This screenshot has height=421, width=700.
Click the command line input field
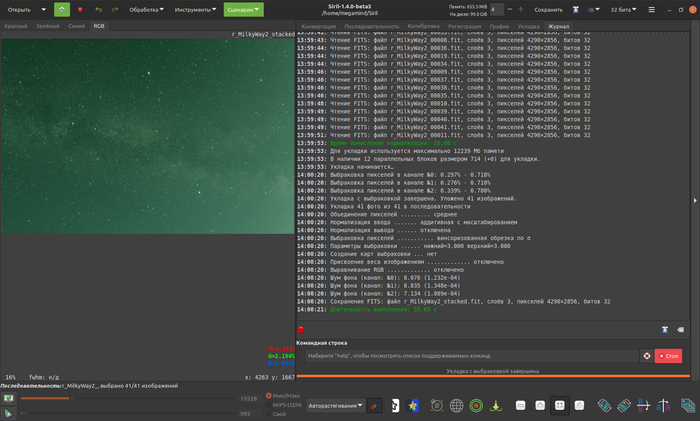(470, 355)
